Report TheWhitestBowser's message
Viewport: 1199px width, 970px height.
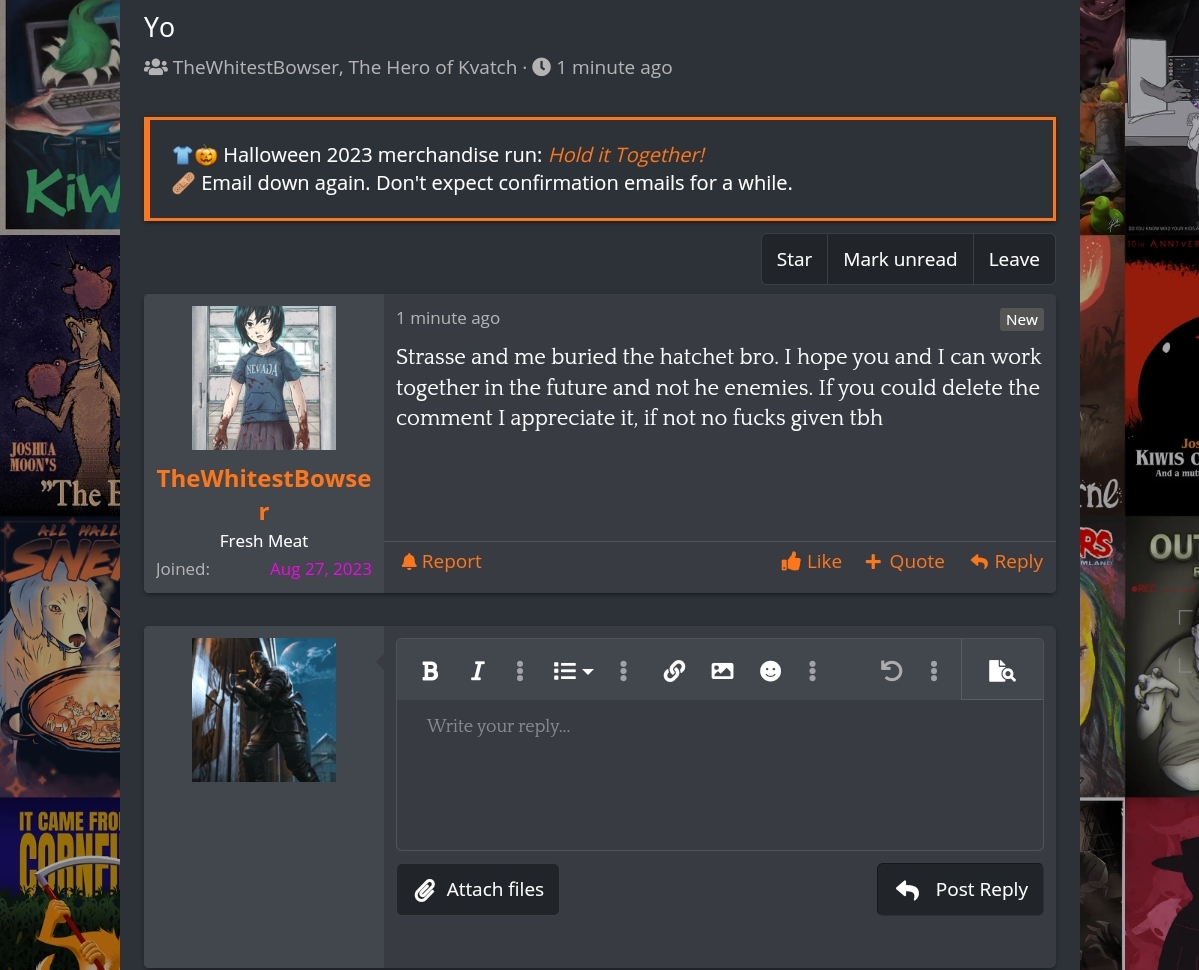tap(441, 562)
